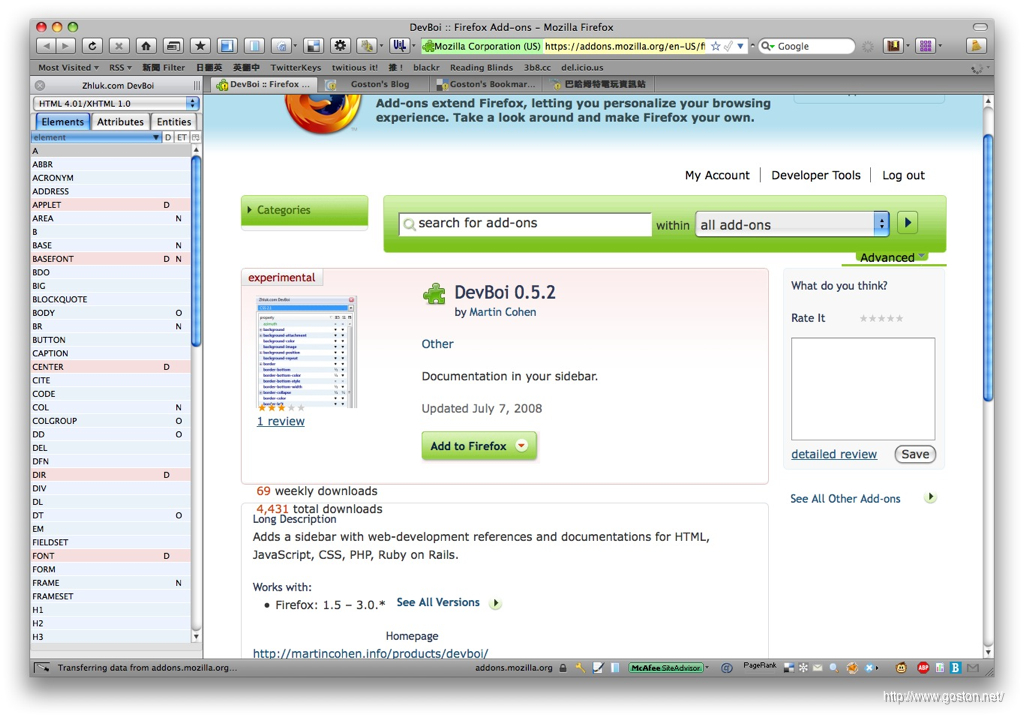Click the Adblock Plus status bar icon
Image resolution: width=1024 pixels, height=718 pixels.
click(923, 668)
